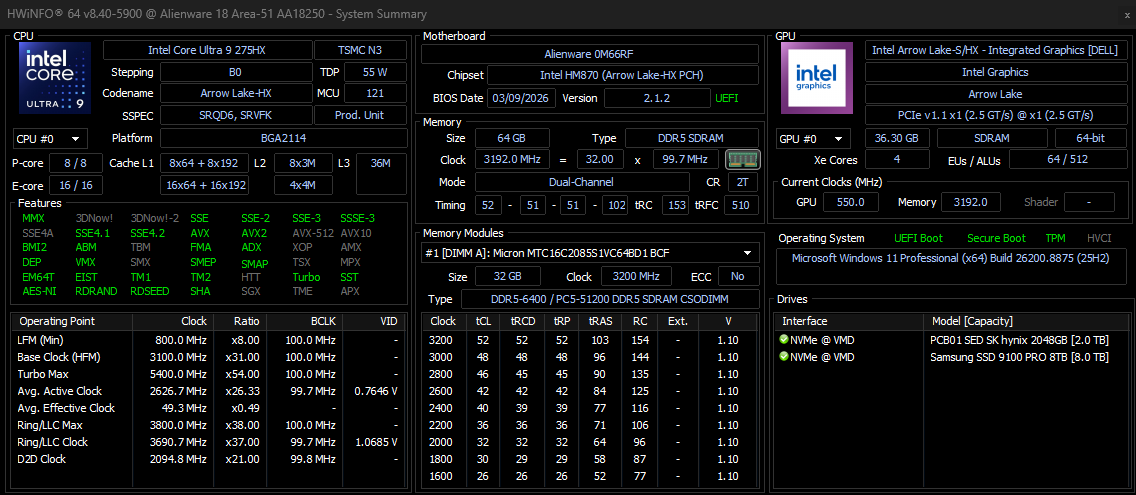Image resolution: width=1136 pixels, height=495 pixels.
Task: Click the Avg. Active Clock VID 0.7646 V
Action: coord(375,391)
